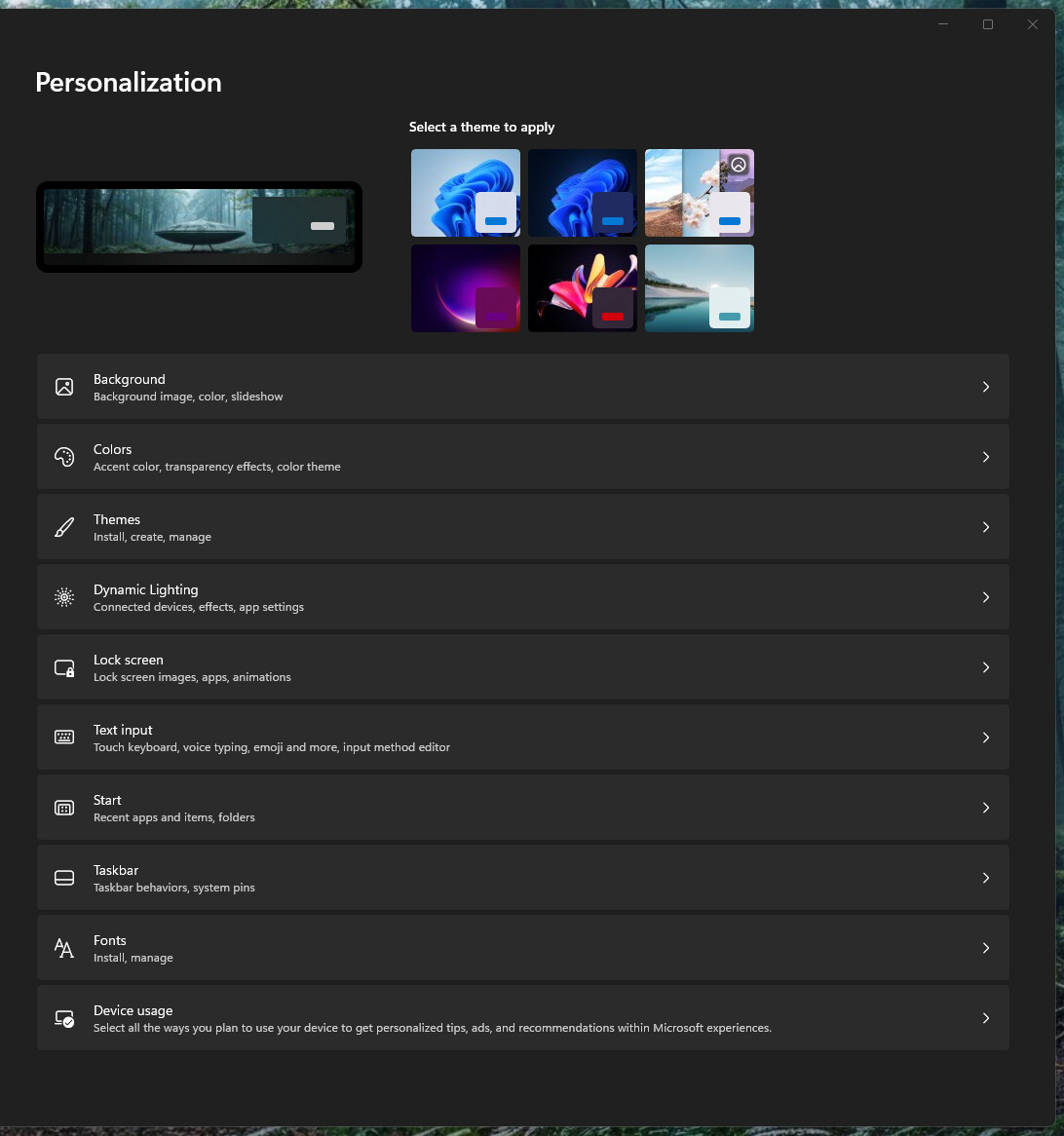1064x1136 pixels.
Task: Click the current desktop preview image
Action: (x=199, y=227)
